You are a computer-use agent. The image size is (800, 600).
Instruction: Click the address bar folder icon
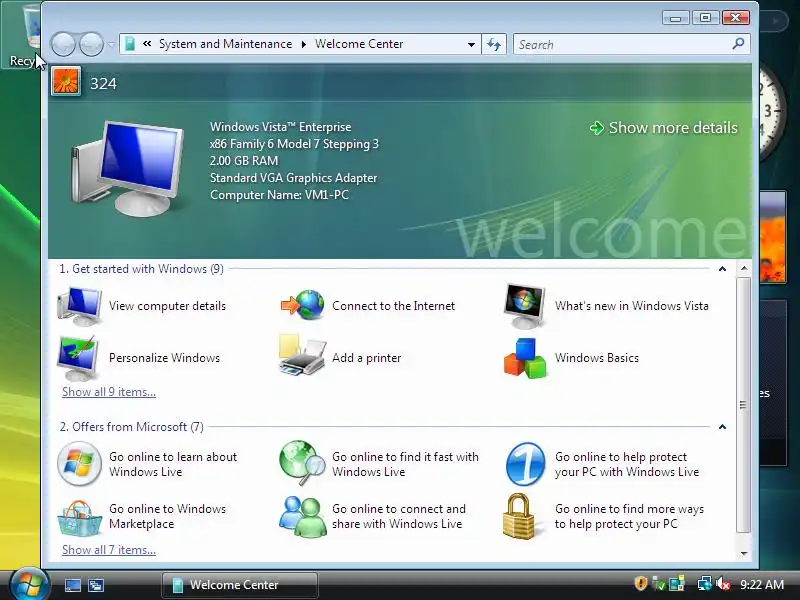tap(130, 44)
